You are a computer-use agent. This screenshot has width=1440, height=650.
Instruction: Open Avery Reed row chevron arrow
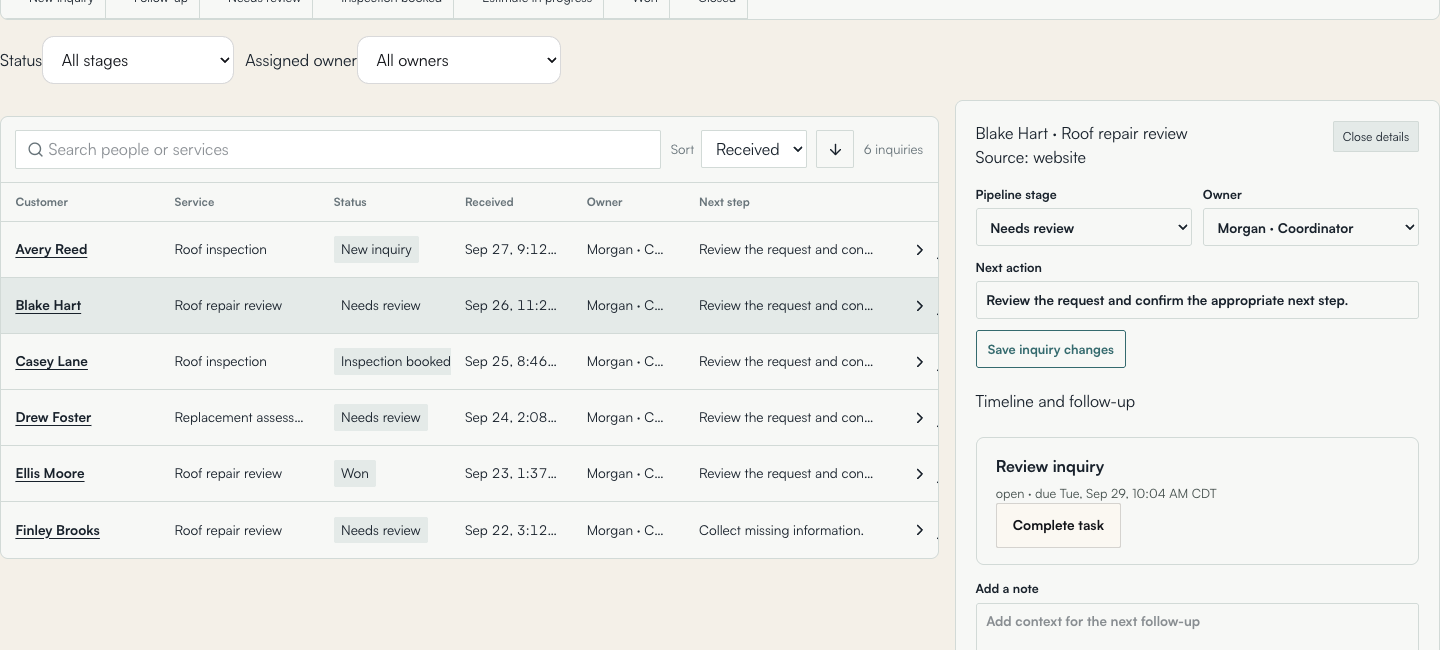coord(920,250)
